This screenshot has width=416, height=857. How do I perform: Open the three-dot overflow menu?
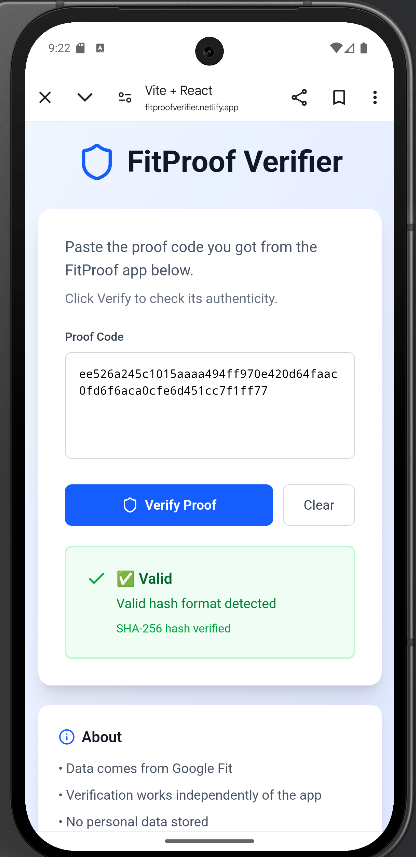pyautogui.click(x=374, y=98)
